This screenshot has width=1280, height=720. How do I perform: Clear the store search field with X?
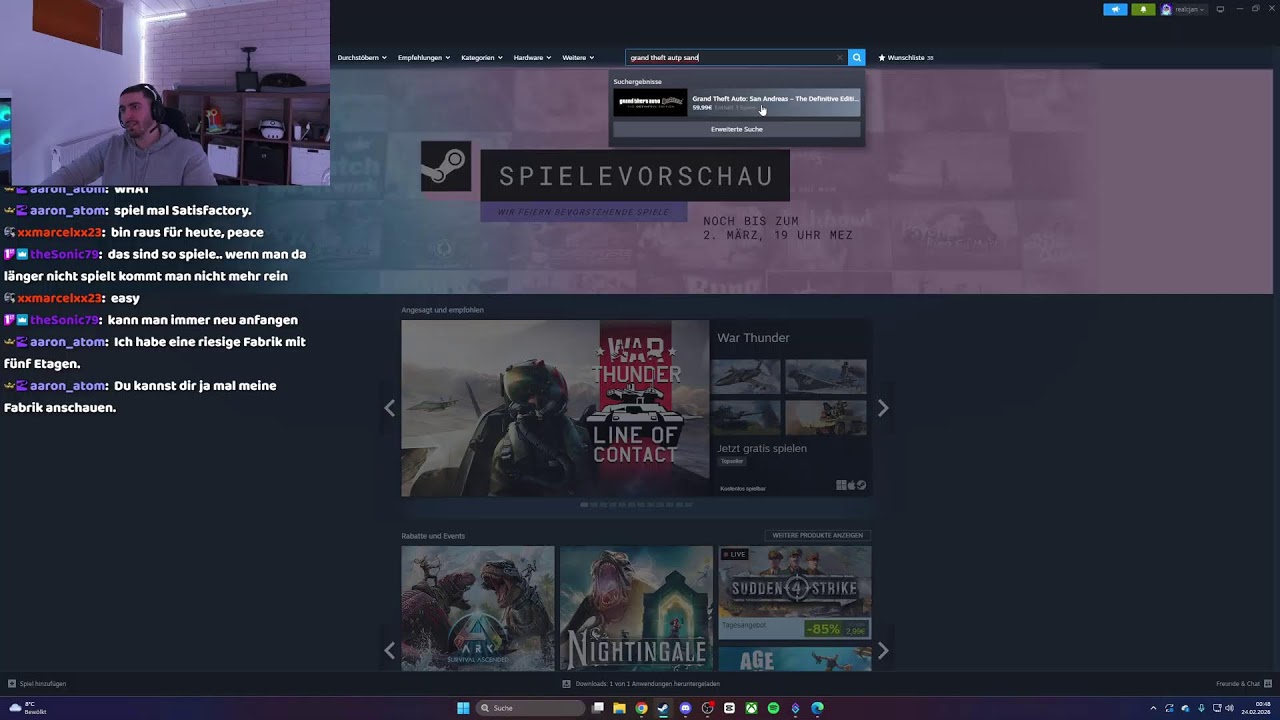point(839,58)
